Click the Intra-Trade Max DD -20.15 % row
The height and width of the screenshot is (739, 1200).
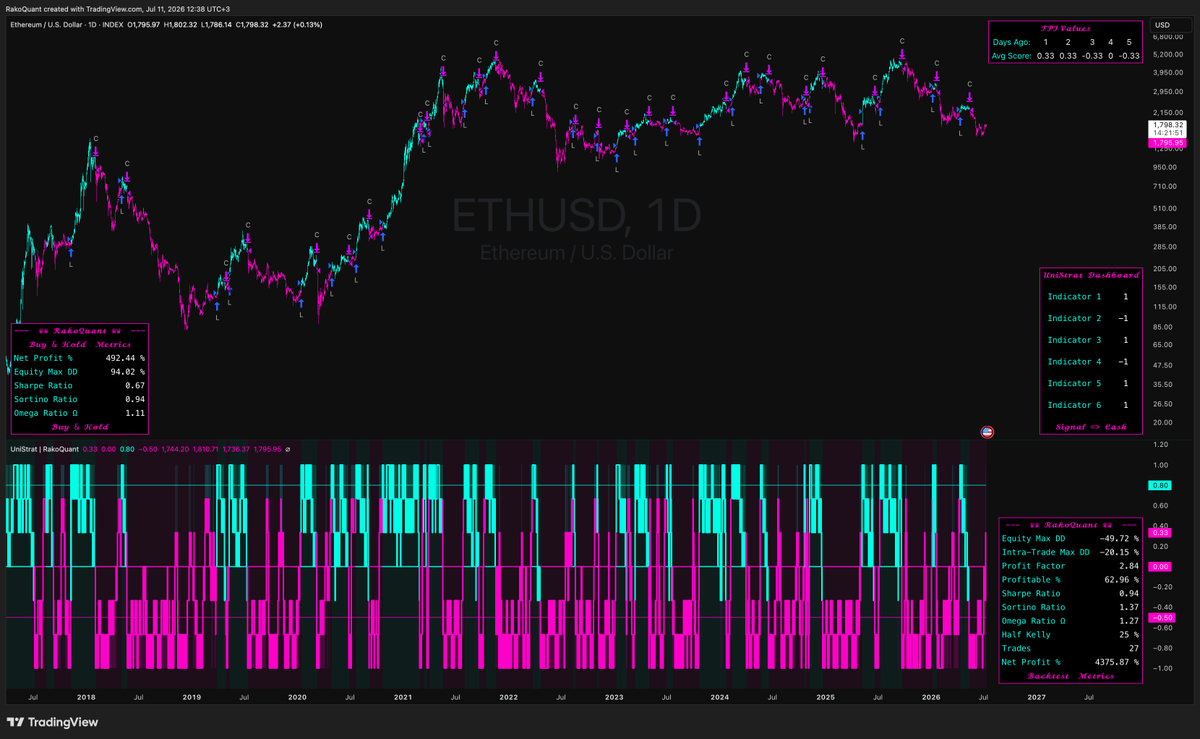pos(1070,552)
